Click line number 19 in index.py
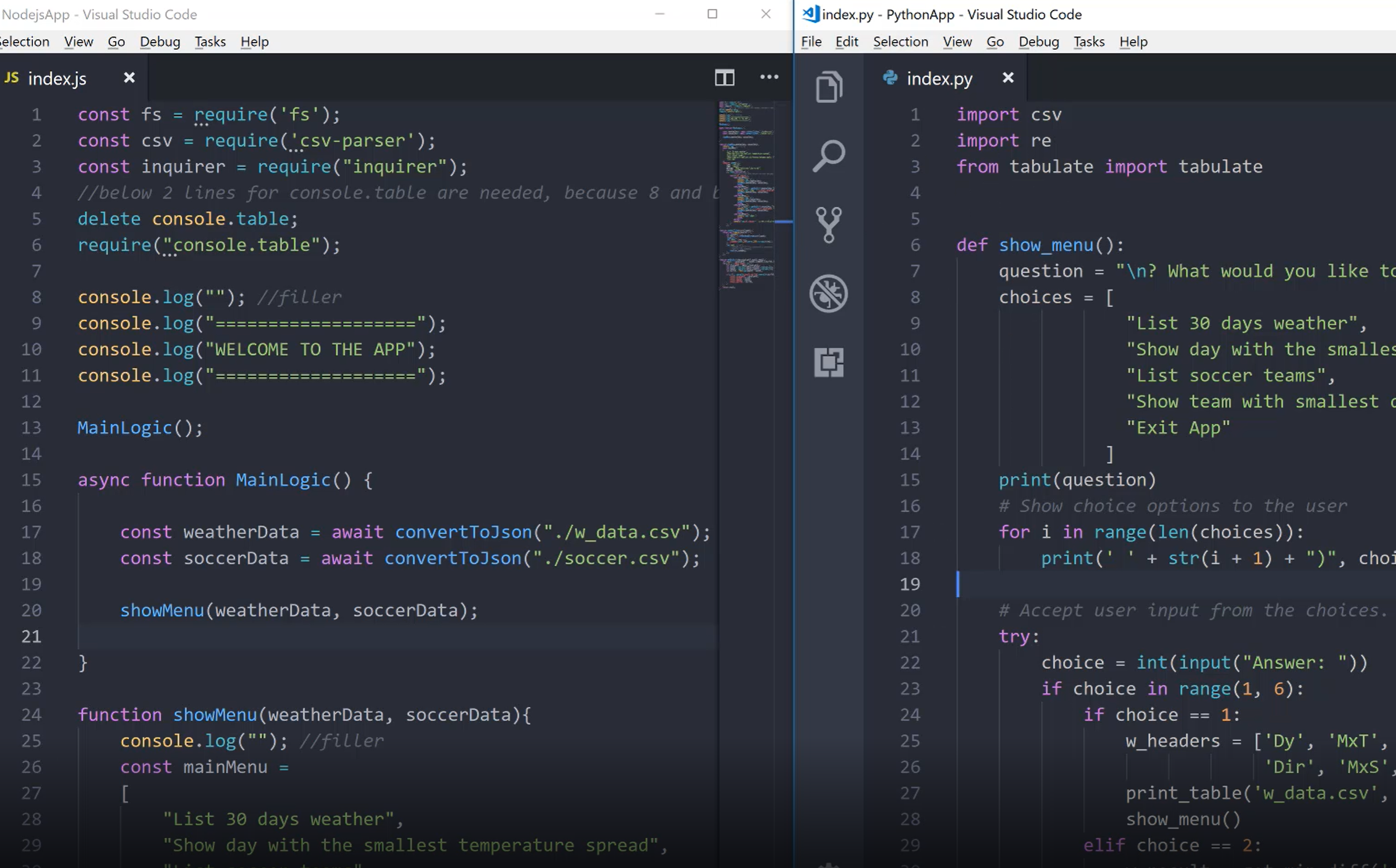This screenshot has width=1396, height=868. click(x=910, y=584)
